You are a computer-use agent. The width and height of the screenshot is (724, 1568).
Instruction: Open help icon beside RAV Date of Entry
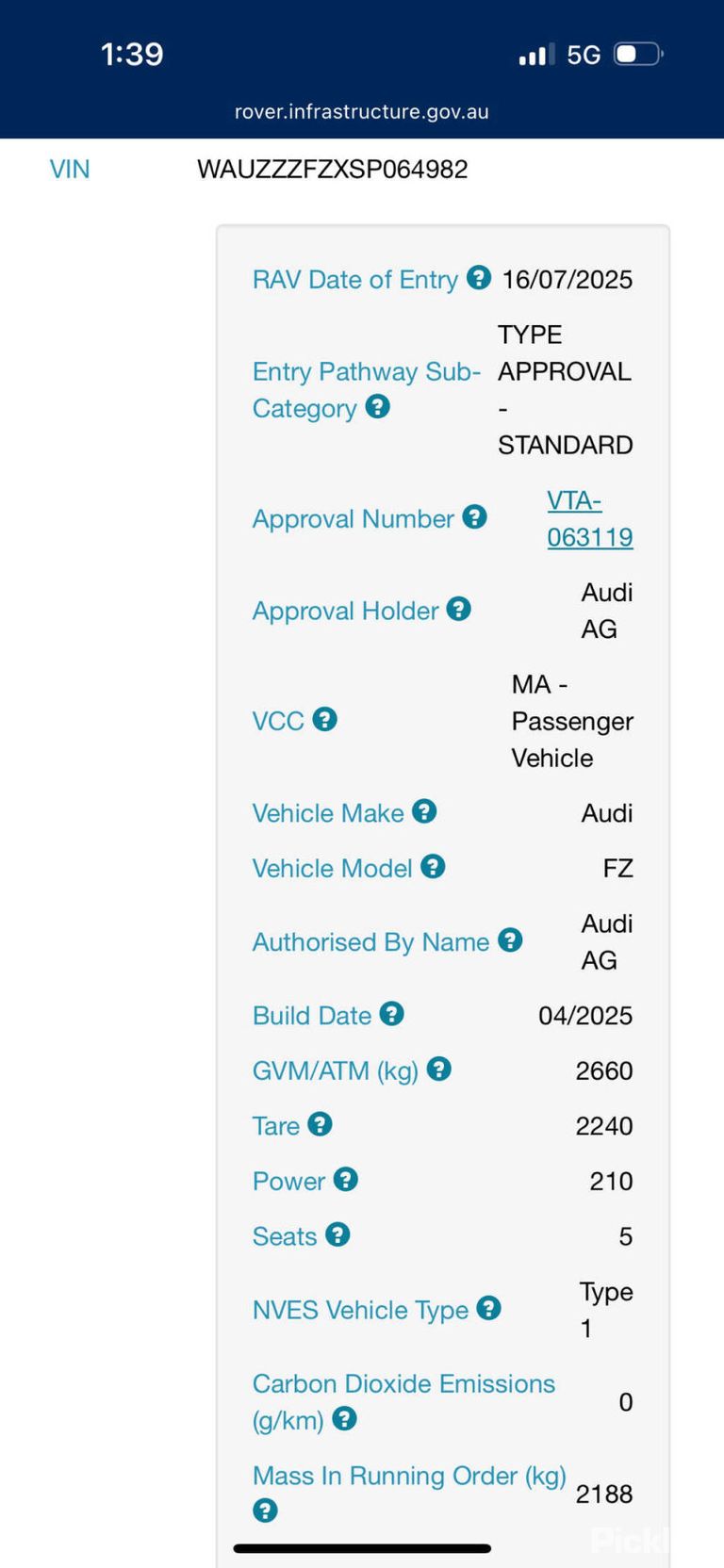tap(479, 278)
